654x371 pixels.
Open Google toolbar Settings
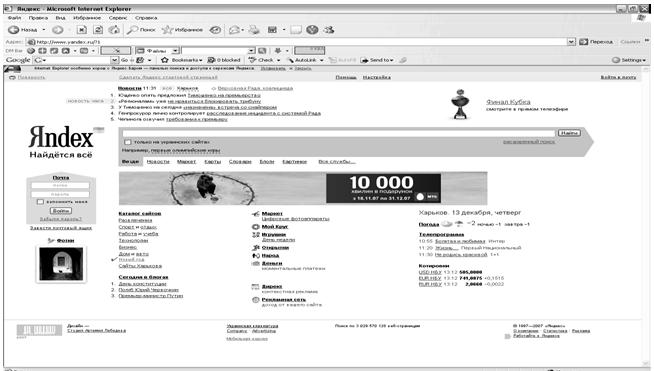click(629, 60)
